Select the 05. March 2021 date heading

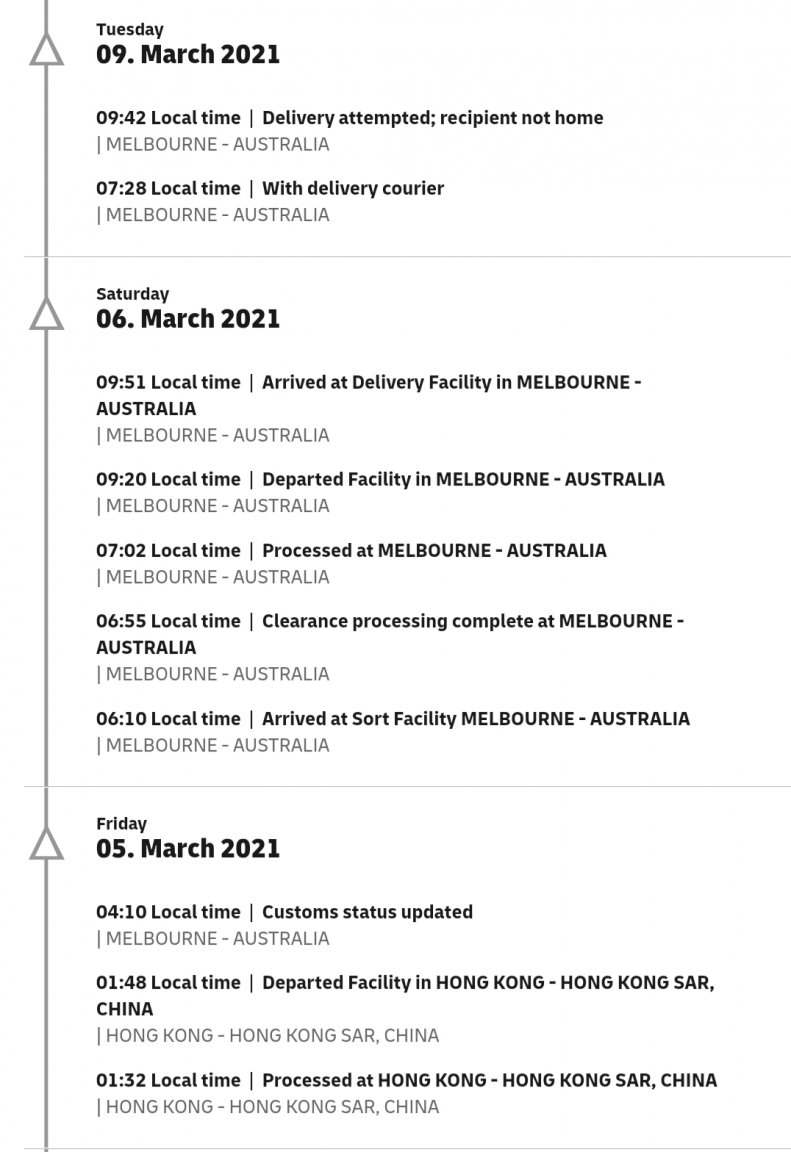(188, 849)
